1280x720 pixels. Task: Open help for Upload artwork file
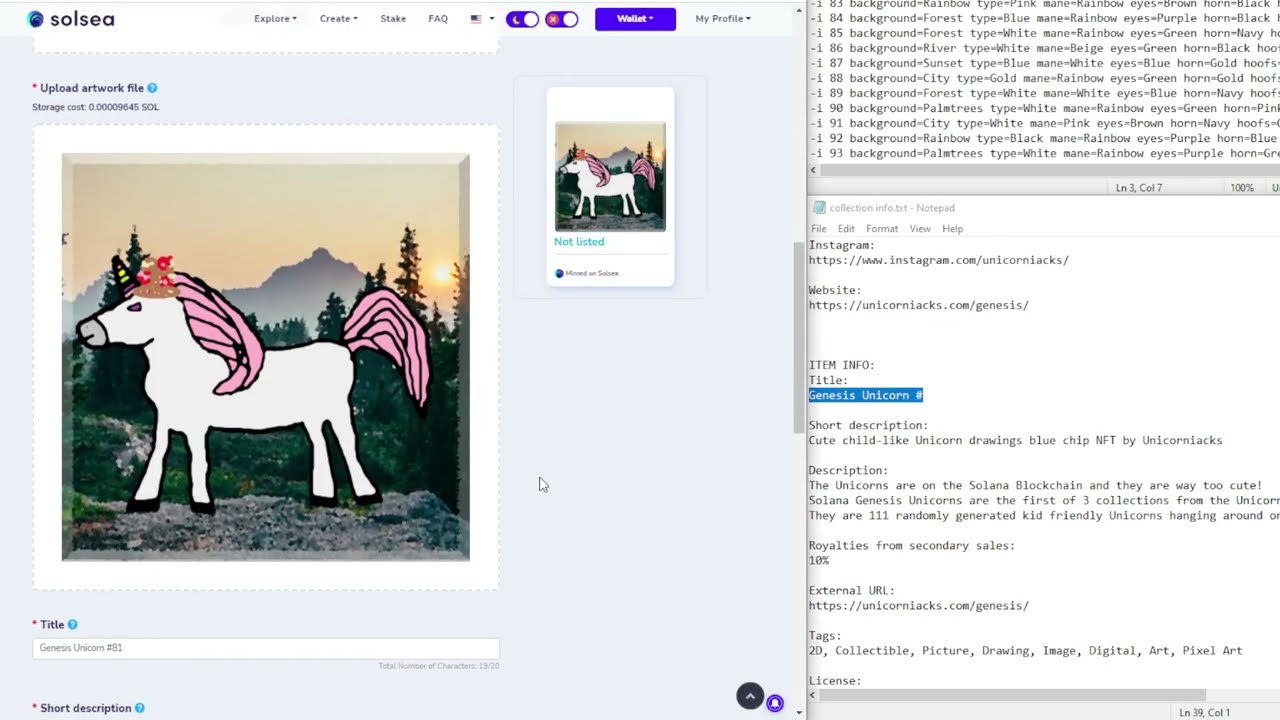152,88
